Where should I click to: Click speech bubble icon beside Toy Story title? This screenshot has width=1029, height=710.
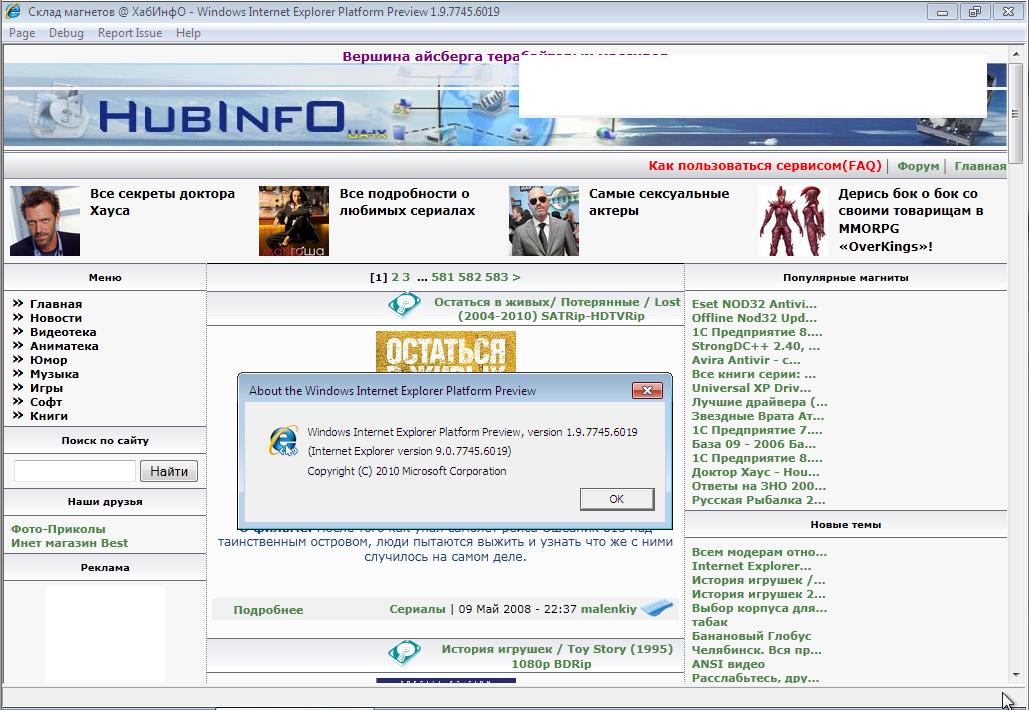[x=404, y=653]
